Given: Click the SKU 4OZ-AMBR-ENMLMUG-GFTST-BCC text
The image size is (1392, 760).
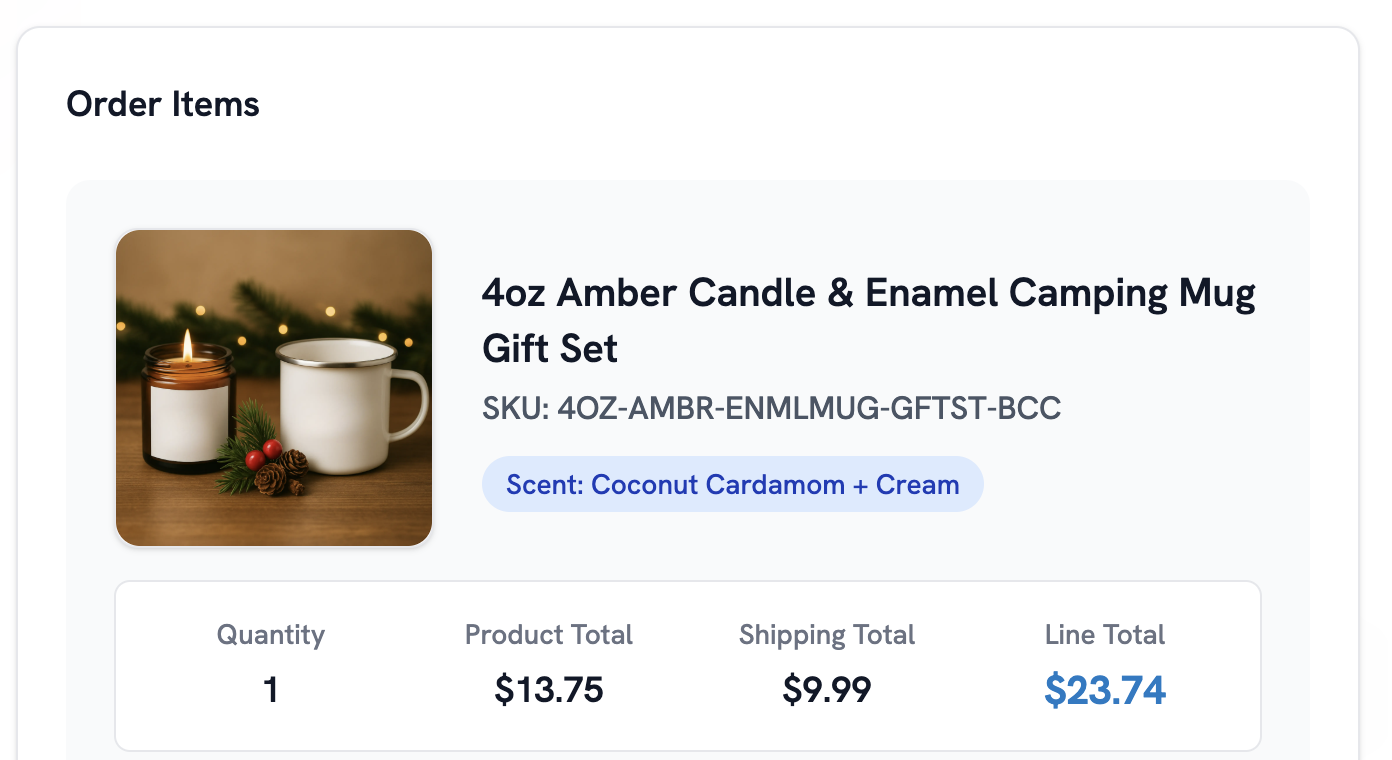Looking at the screenshot, I should click(772, 408).
